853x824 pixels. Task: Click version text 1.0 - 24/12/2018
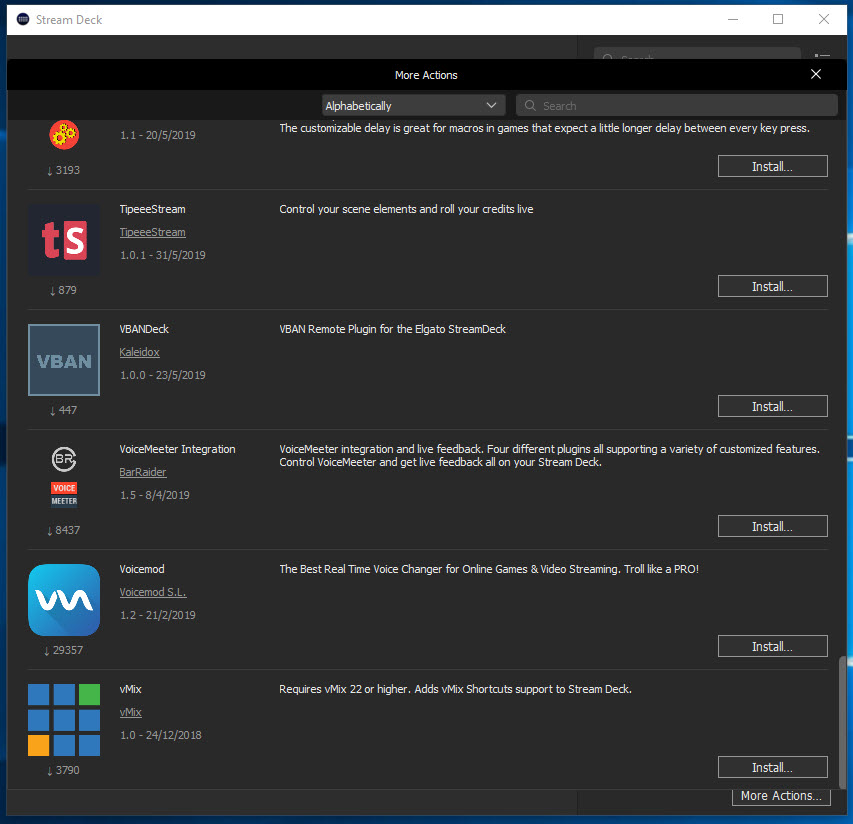pyautogui.click(x=160, y=735)
